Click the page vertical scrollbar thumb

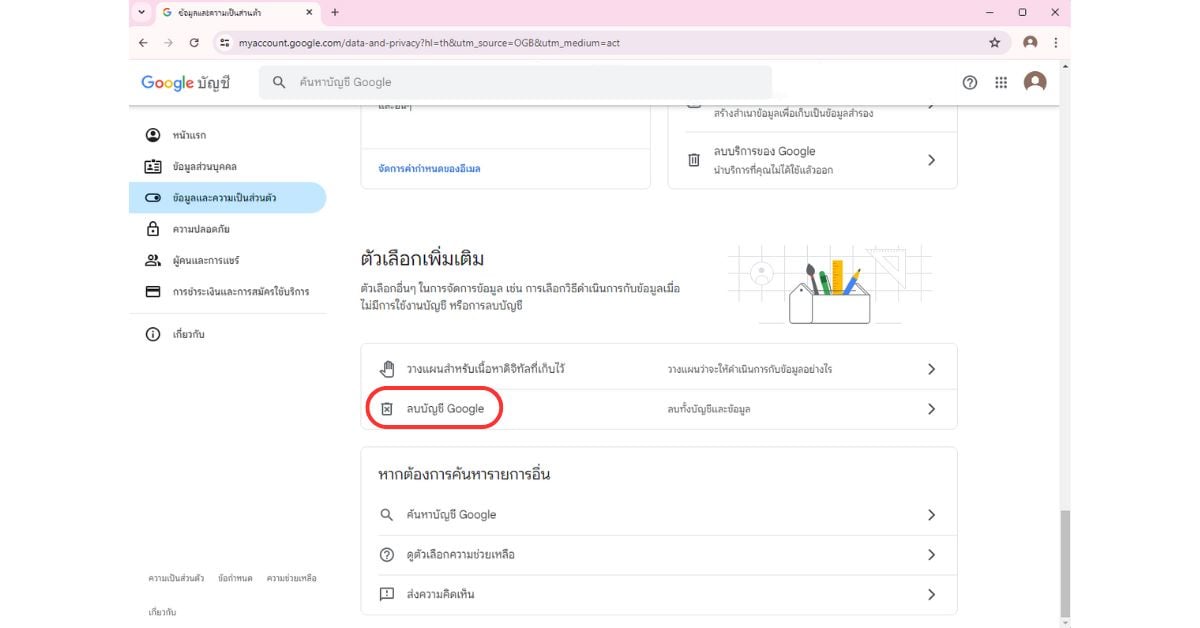[1065, 563]
